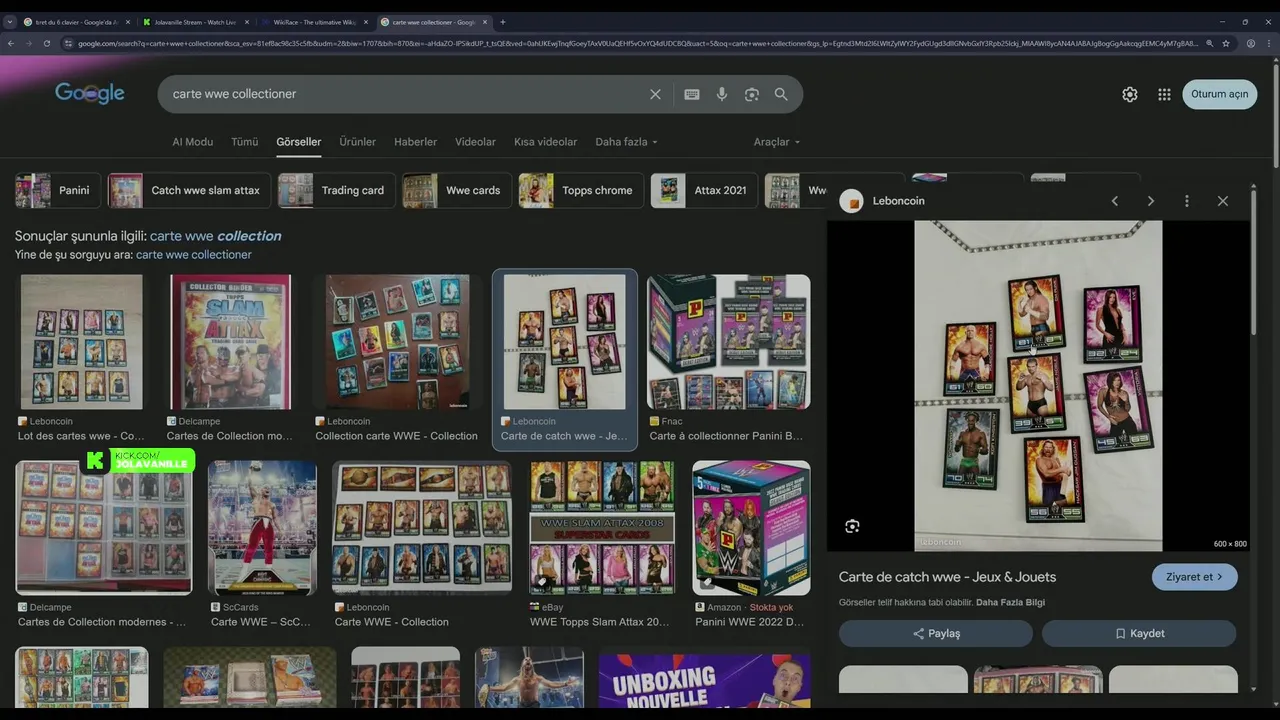
Task: Close the Jolavanille Stream tab
Action: 247,22
